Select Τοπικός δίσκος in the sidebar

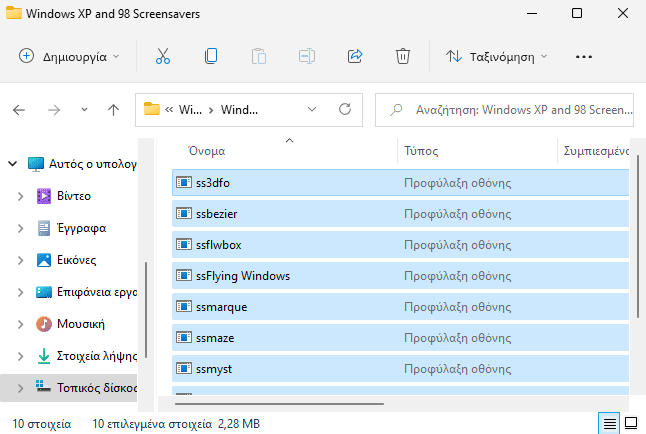[69, 388]
